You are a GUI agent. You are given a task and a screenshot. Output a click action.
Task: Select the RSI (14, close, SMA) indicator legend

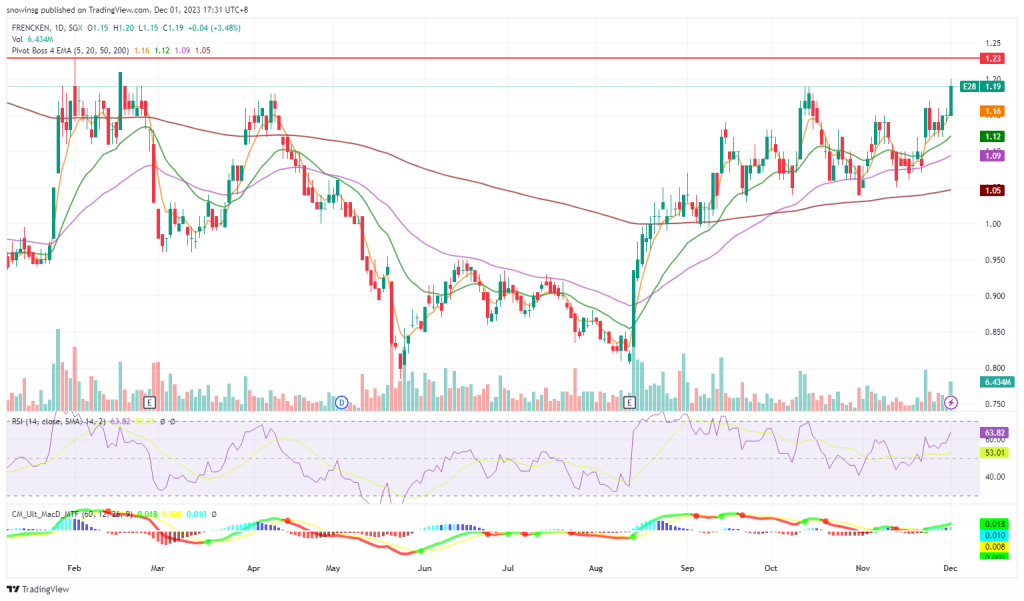[x=59, y=421]
